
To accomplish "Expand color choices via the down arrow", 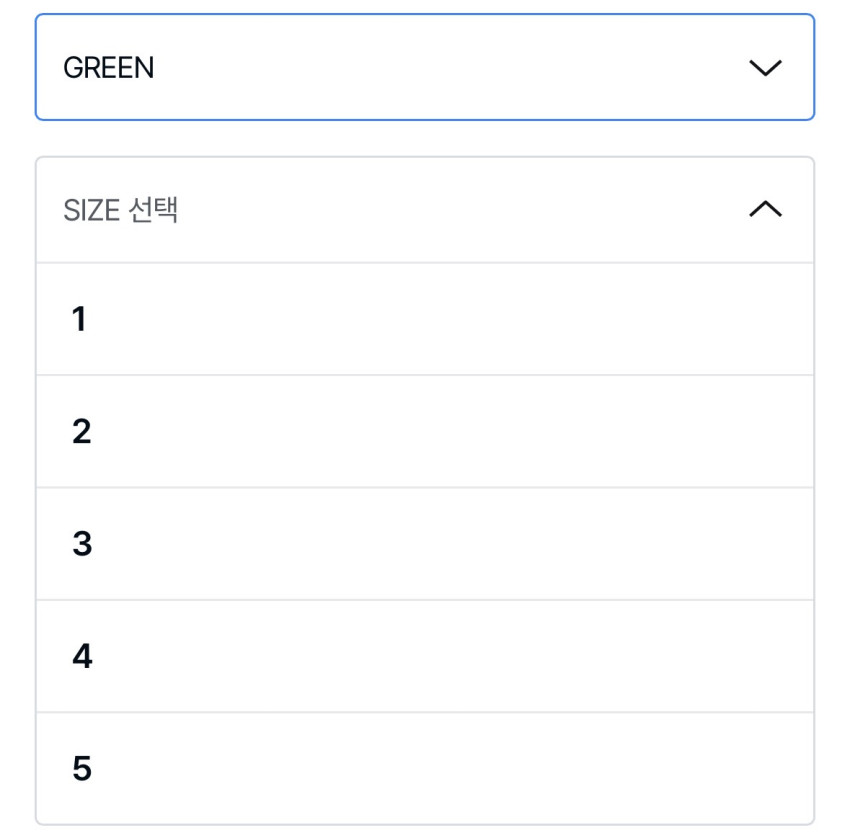I will pos(765,68).
